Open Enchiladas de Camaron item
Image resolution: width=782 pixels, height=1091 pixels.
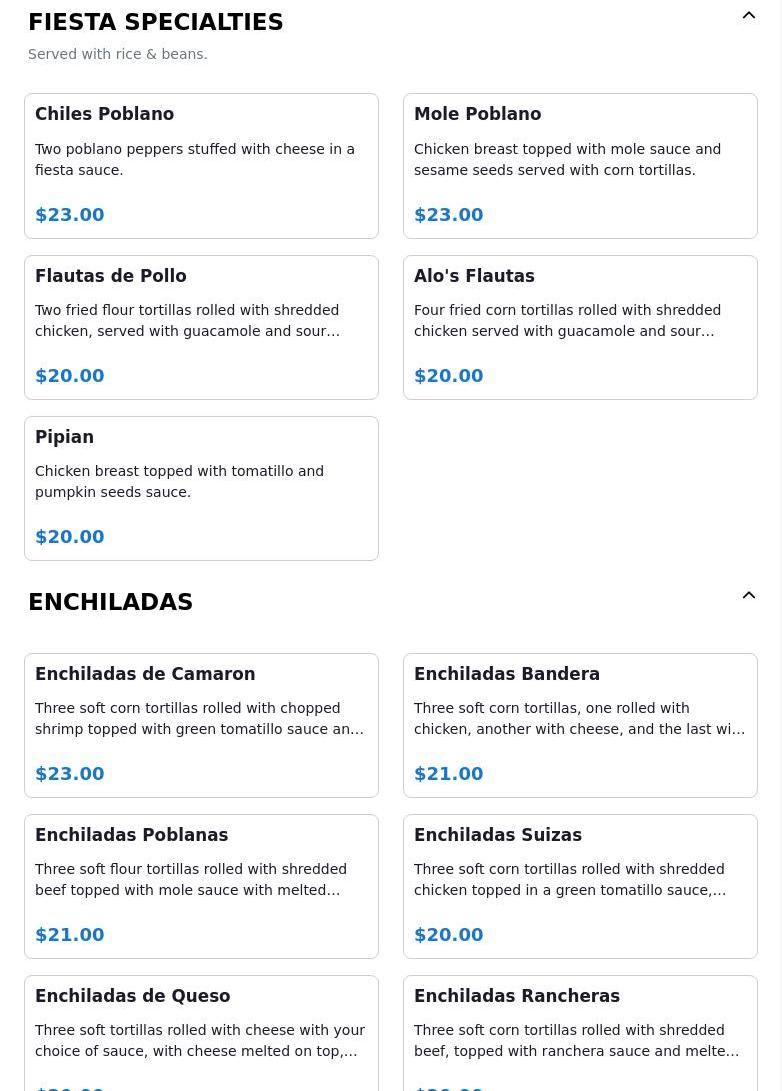pyautogui.click(x=201, y=726)
